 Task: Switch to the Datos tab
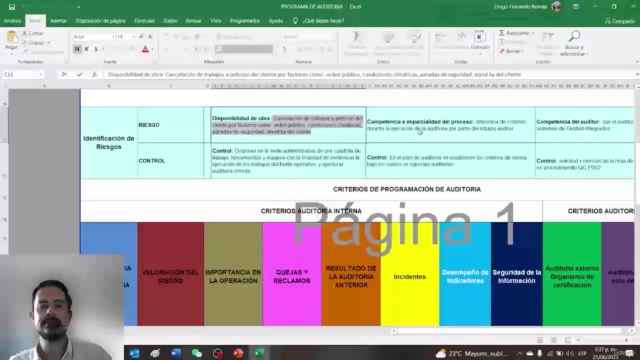tap(170, 21)
